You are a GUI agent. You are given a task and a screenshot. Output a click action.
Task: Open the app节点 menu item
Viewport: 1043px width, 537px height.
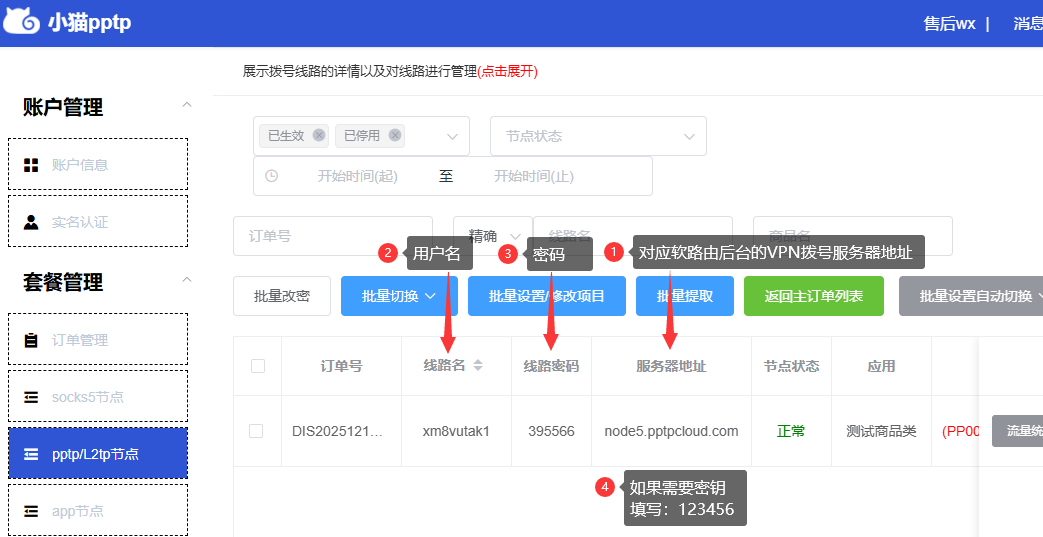point(98,511)
